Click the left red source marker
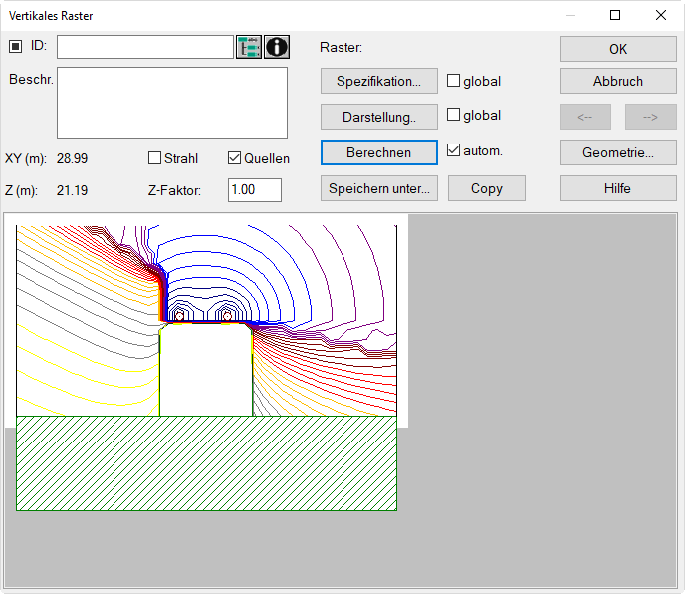685x594 pixels. click(179, 316)
